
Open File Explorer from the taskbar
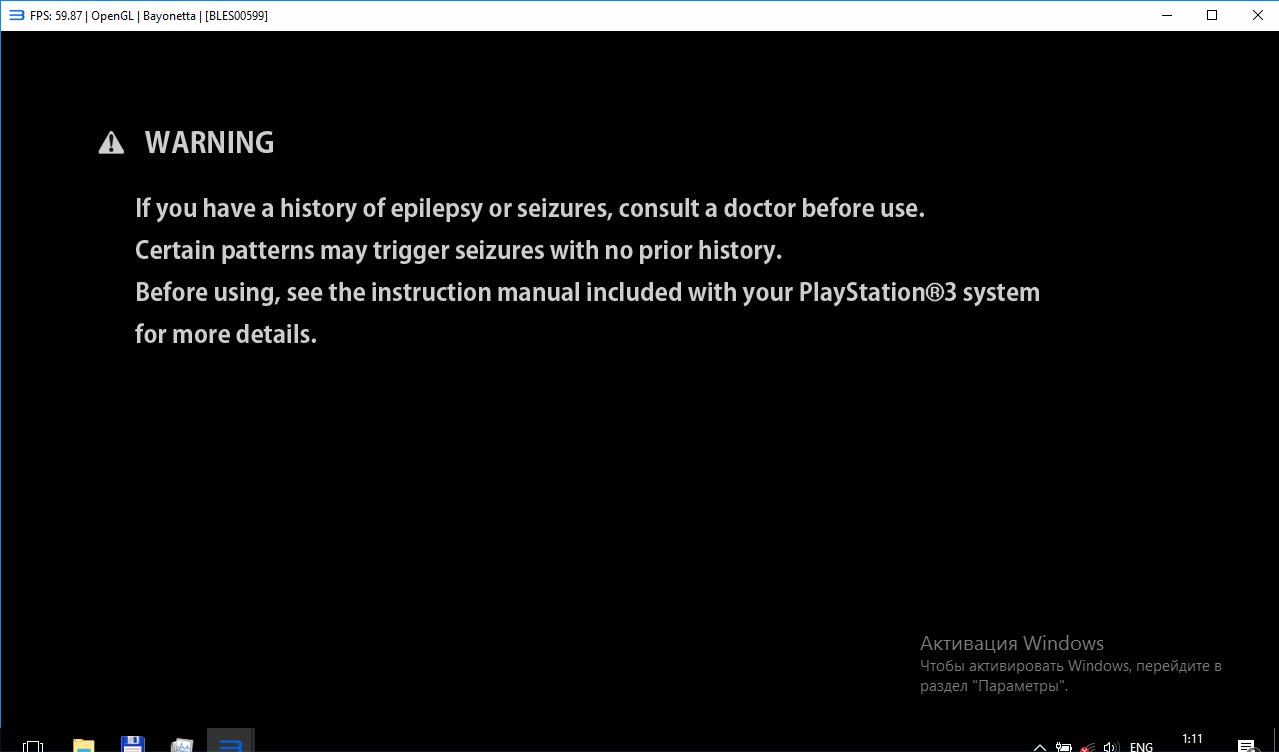point(84,745)
